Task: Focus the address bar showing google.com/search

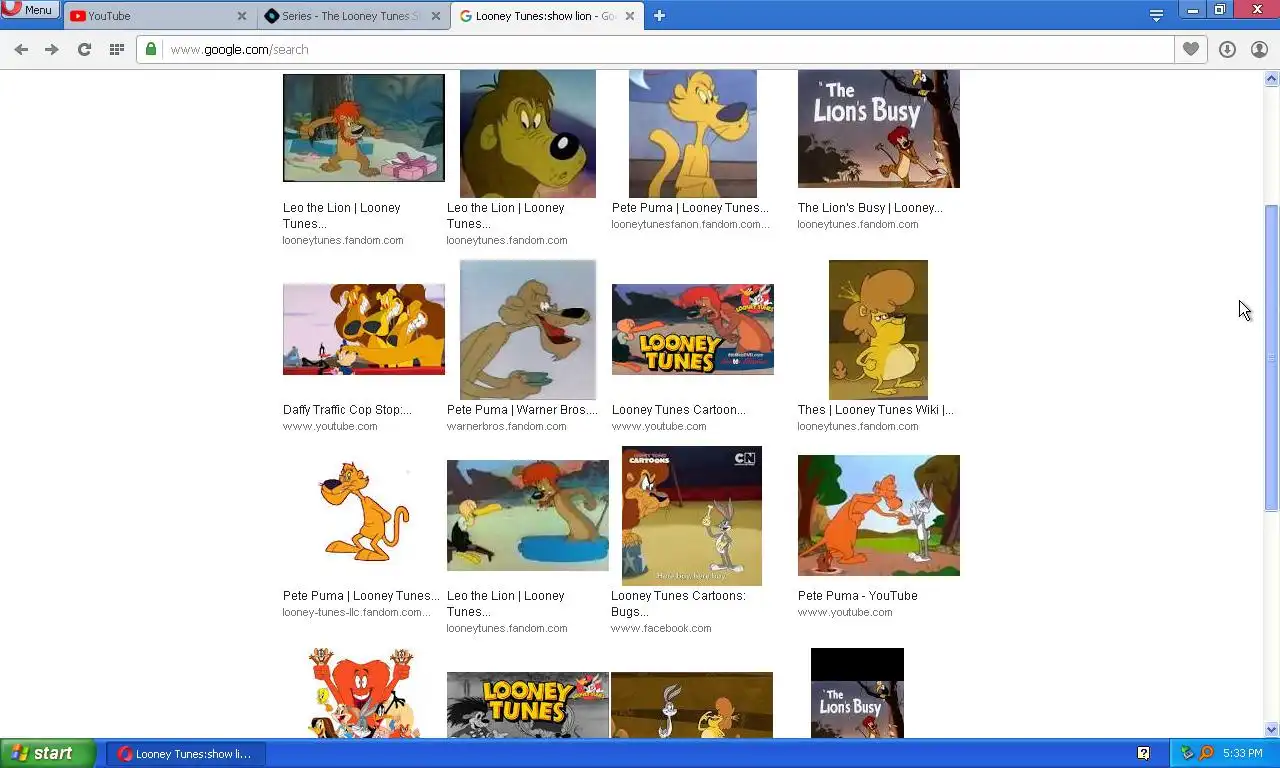Action: click(x=655, y=49)
